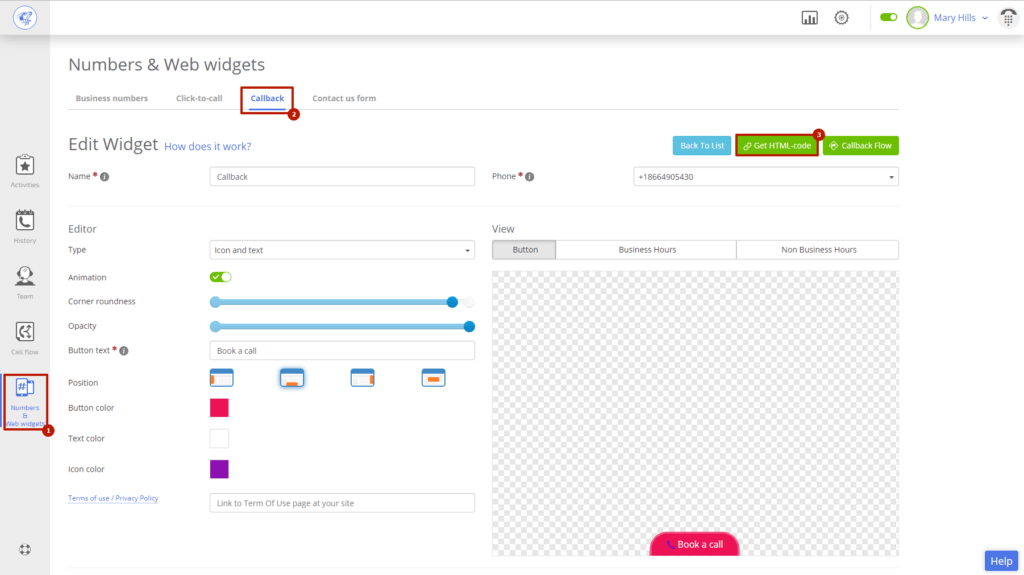
Task: Toggle the Animation switch
Action: tap(220, 277)
